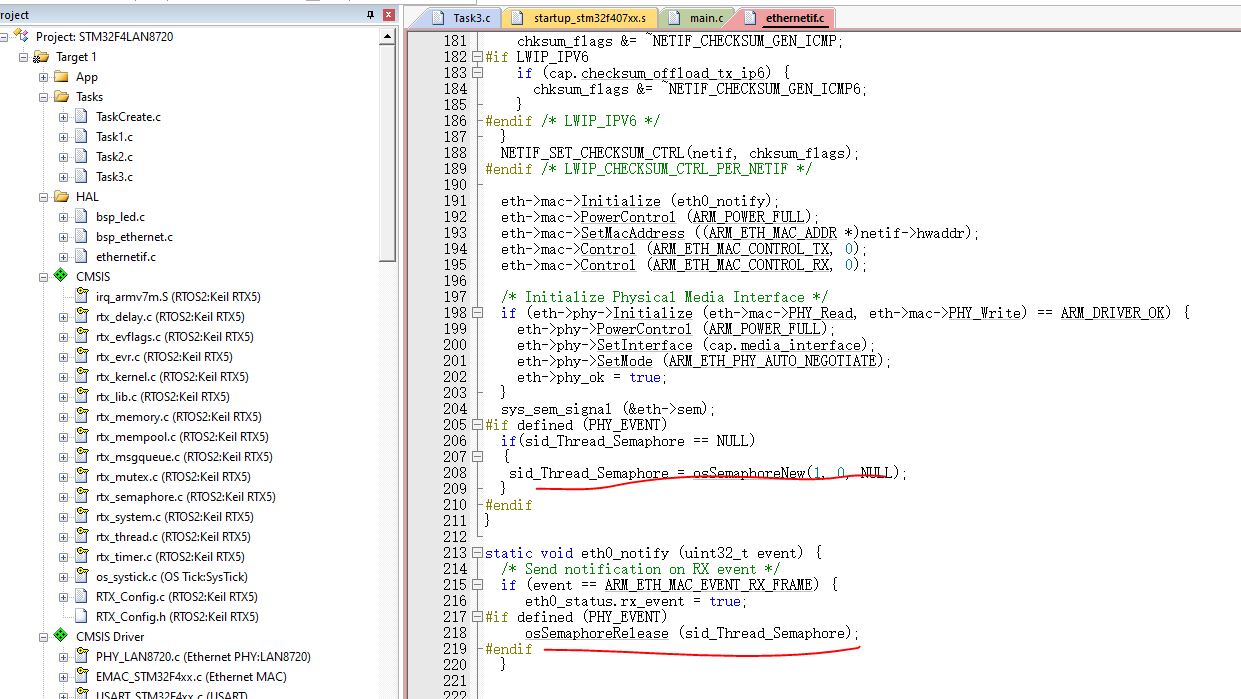1241x699 pixels.
Task: Place cursor on sys_sem_signal (&eth->sem) line
Action: (608, 409)
